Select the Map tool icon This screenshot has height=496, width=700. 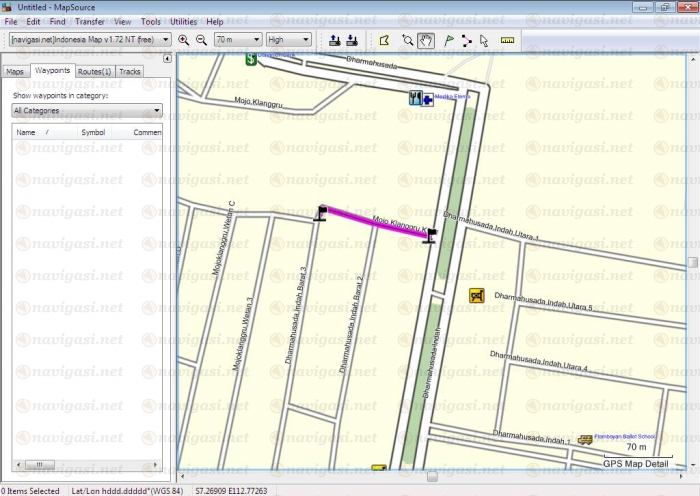tap(383, 40)
